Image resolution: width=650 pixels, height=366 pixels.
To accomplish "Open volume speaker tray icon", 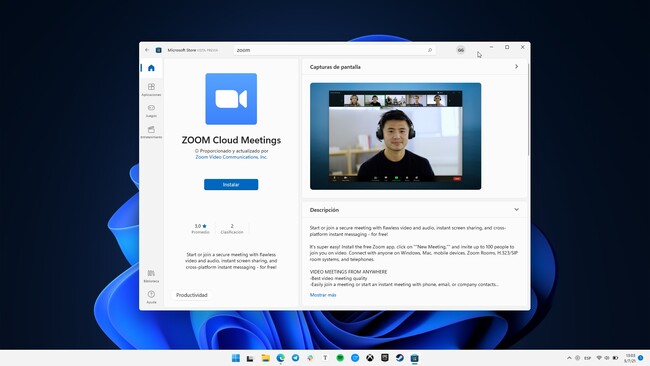I will point(606,358).
